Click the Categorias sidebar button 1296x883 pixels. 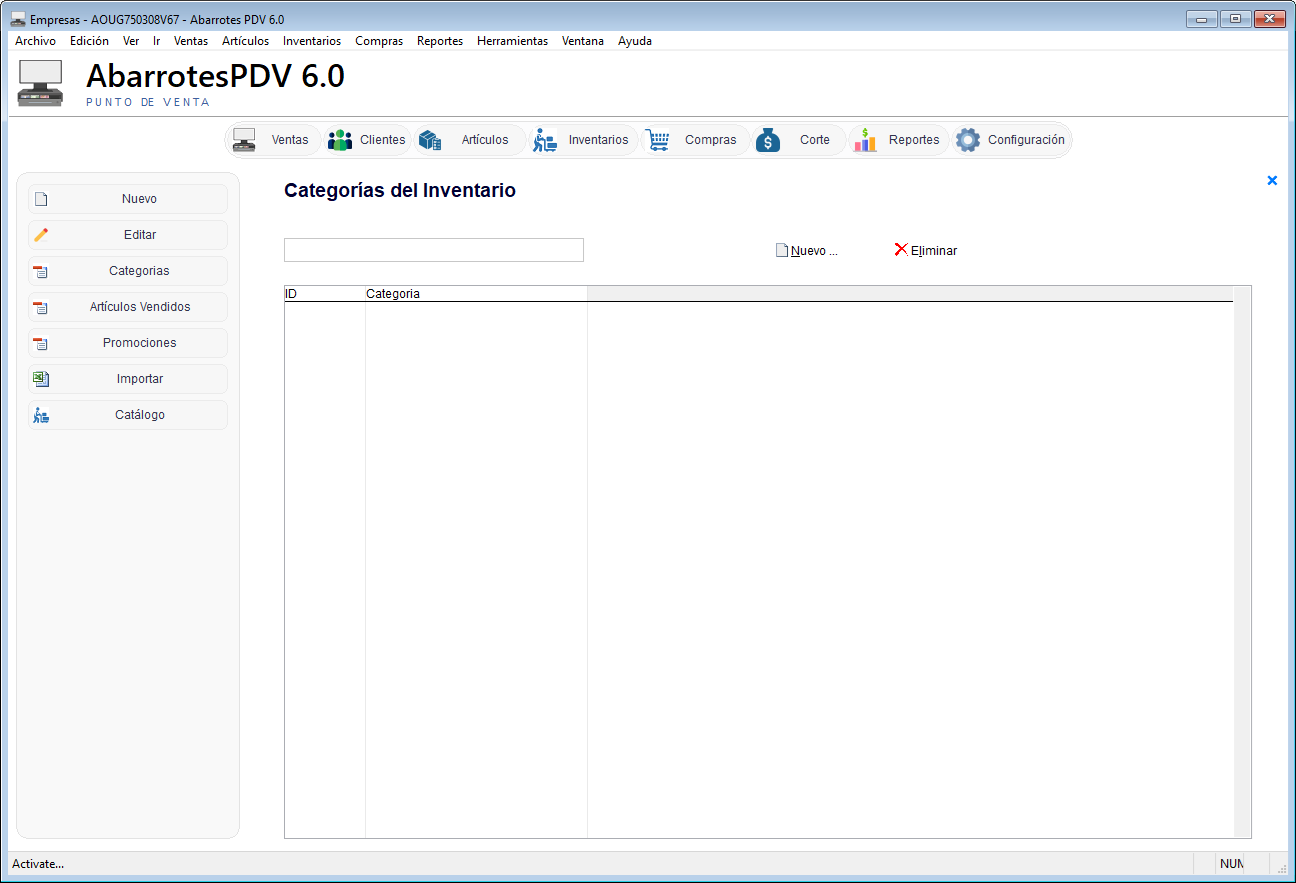[128, 271]
